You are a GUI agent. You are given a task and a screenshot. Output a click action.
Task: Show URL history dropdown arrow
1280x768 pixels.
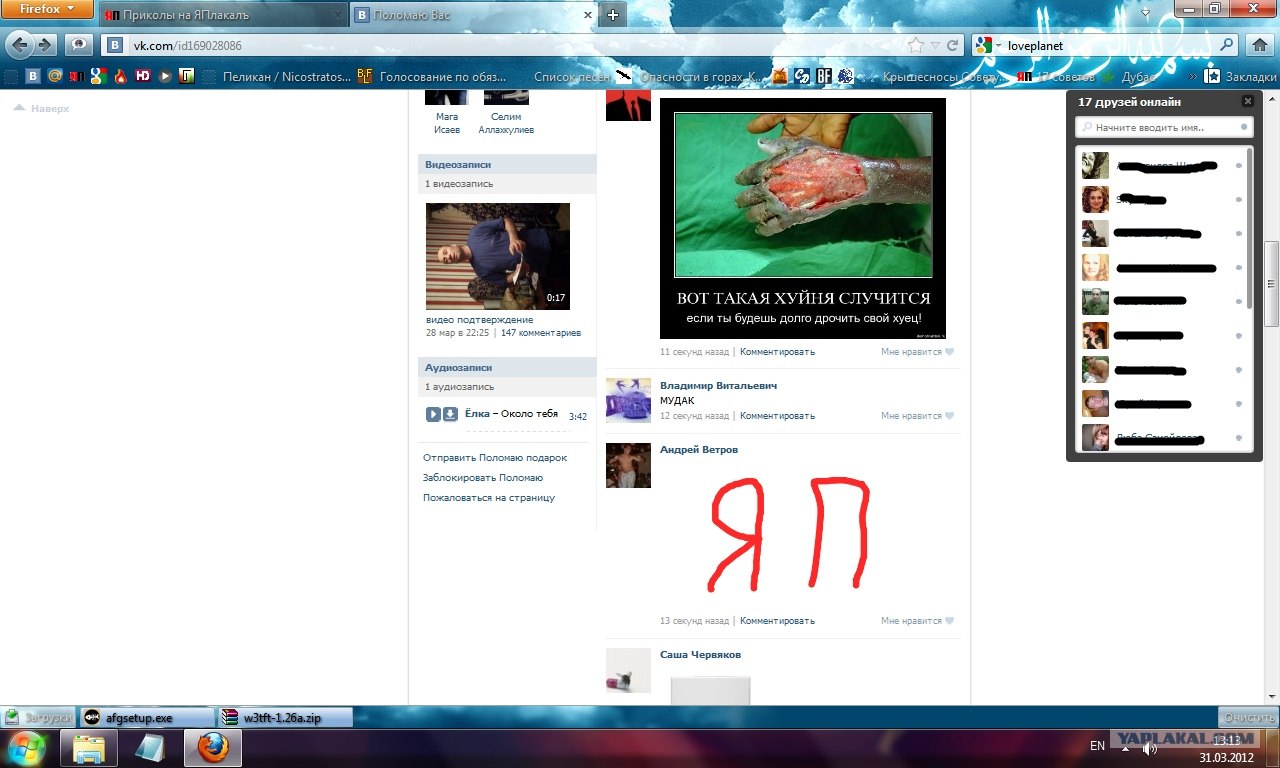coord(935,45)
